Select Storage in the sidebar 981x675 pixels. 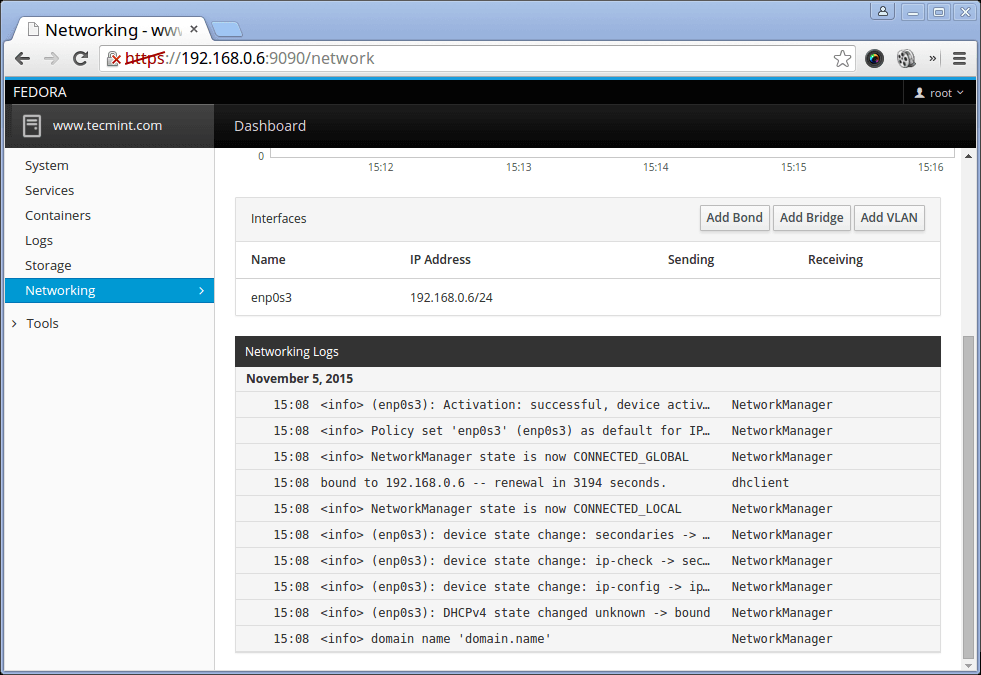[48, 265]
